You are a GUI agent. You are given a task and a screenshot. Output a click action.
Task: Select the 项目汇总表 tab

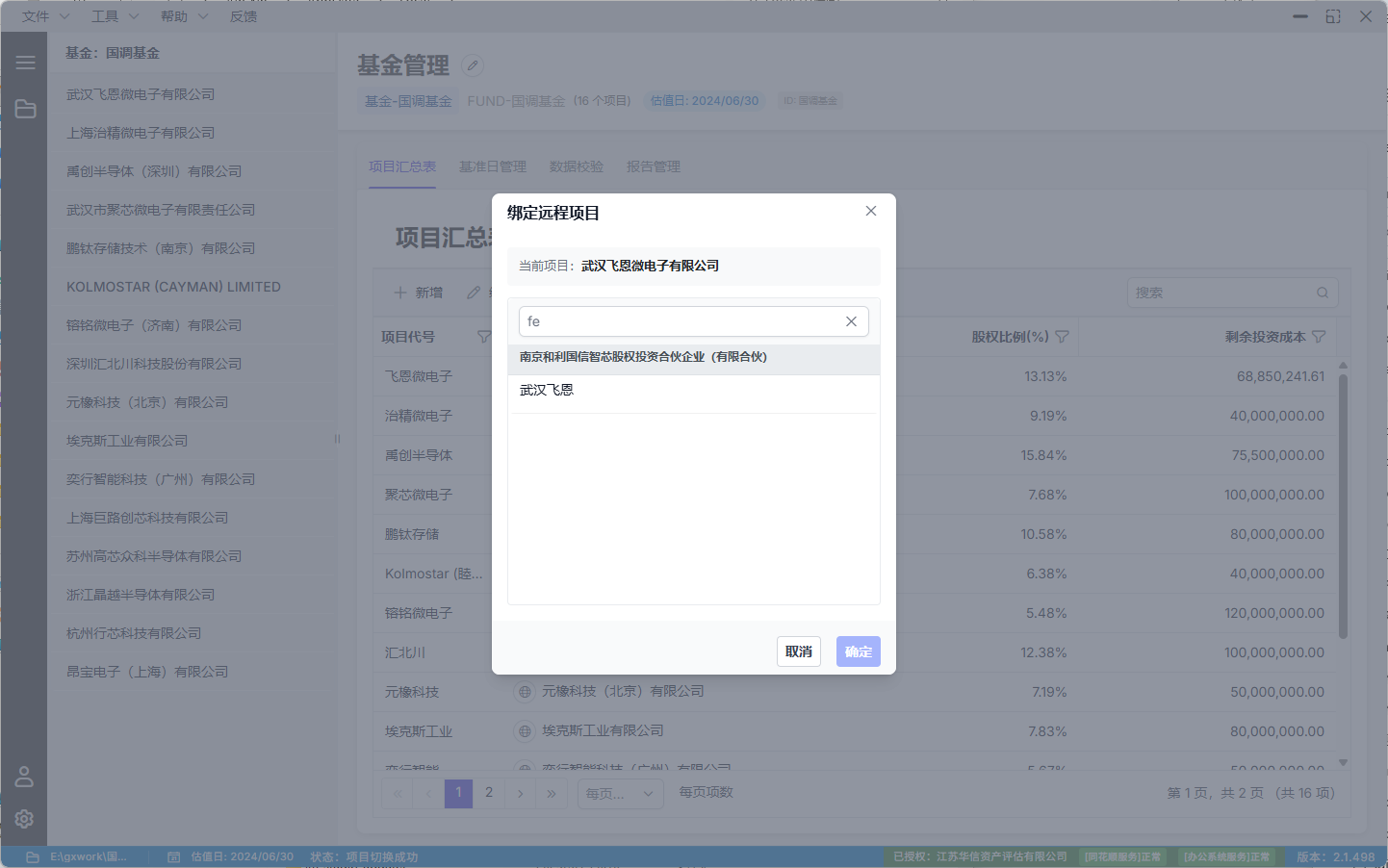[x=402, y=166]
